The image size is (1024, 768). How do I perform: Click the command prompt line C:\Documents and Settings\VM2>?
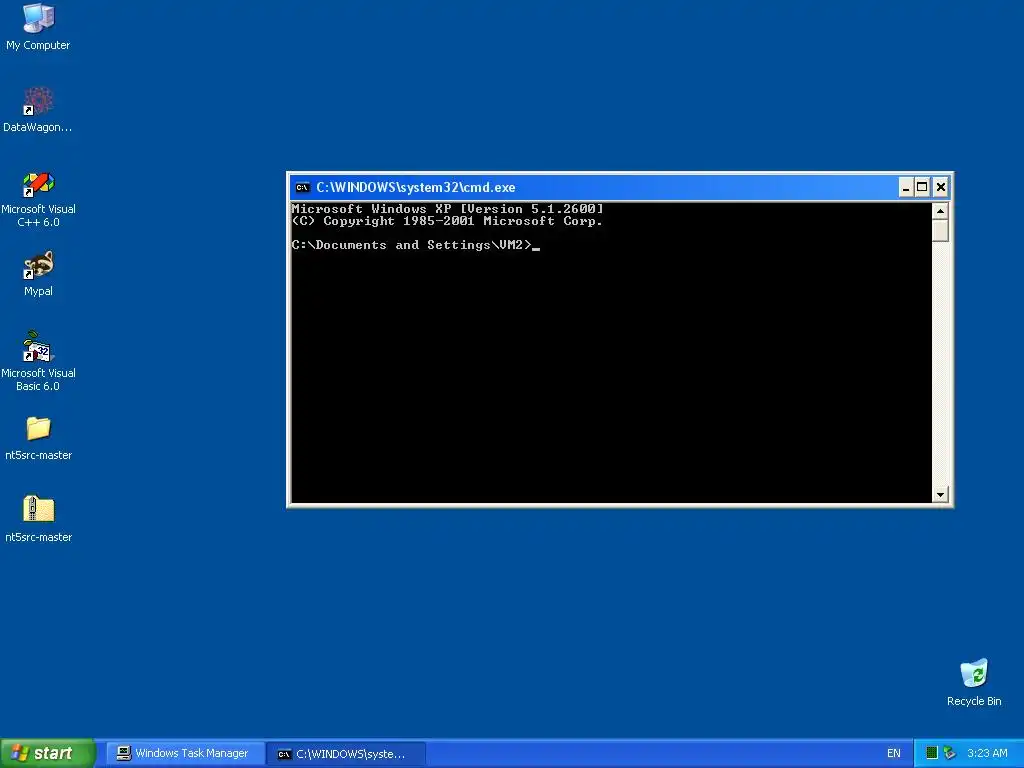pyautogui.click(x=411, y=245)
